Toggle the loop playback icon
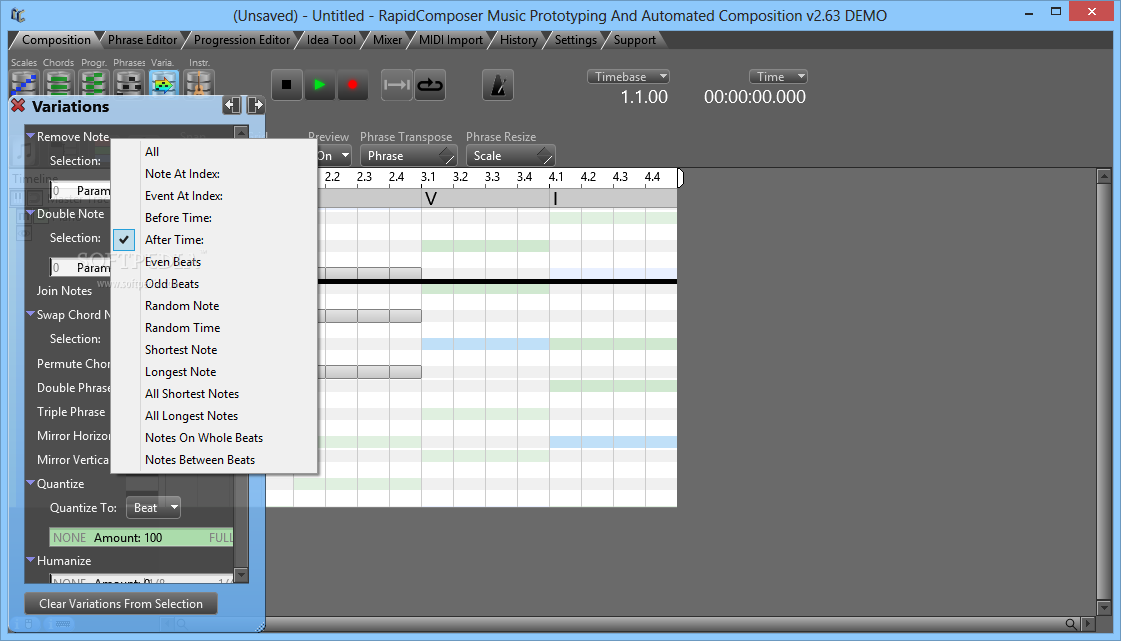The image size is (1121, 641). pos(430,85)
